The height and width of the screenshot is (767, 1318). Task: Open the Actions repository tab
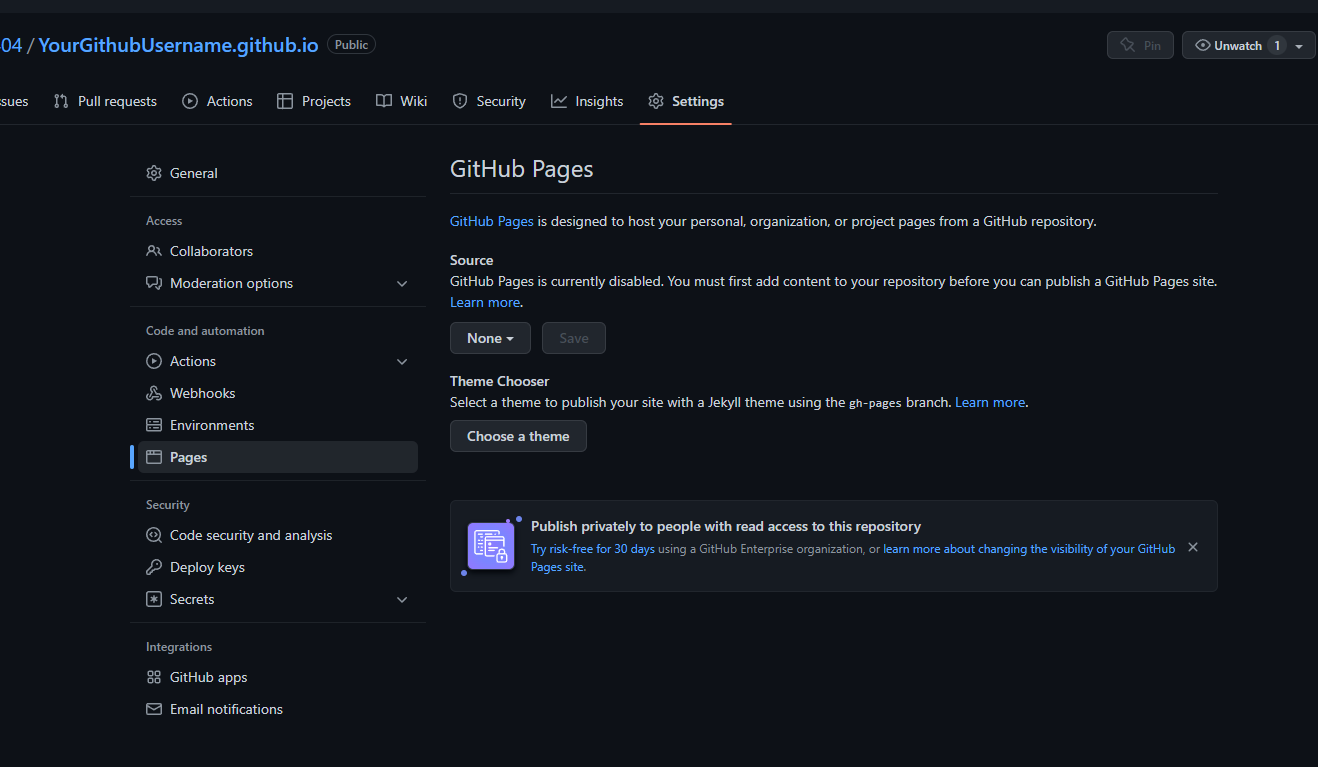217,101
